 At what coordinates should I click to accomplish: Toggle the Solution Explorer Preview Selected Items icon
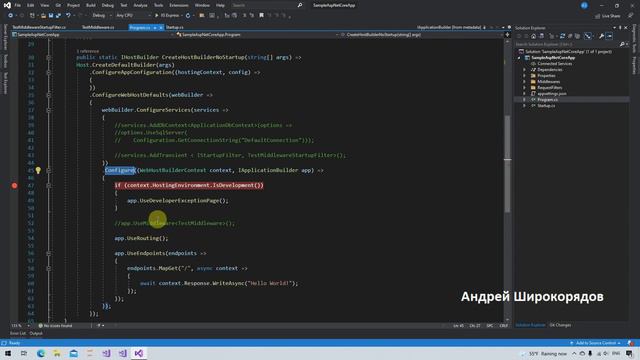pyautogui.click(x=609, y=36)
